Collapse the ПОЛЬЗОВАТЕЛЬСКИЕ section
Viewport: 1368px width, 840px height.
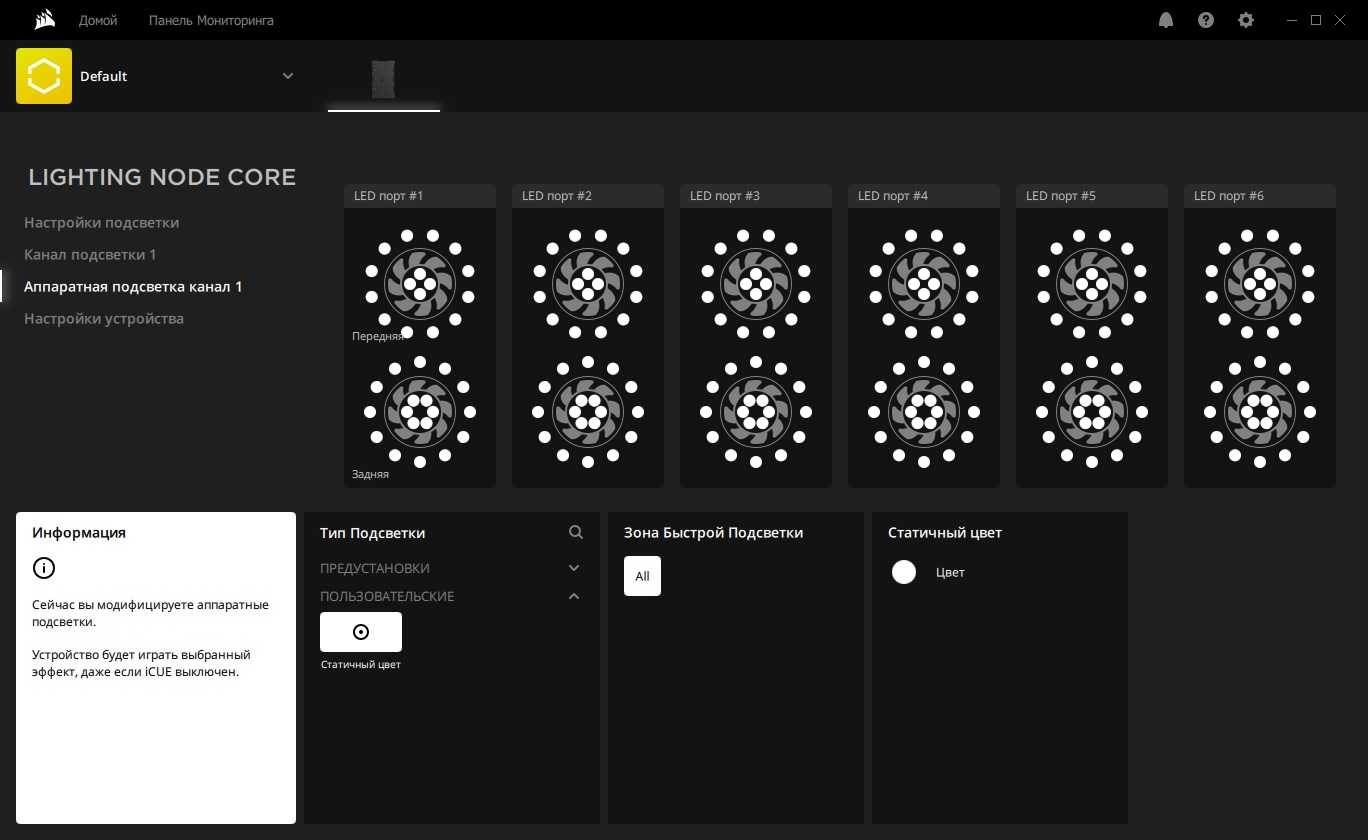coord(574,596)
